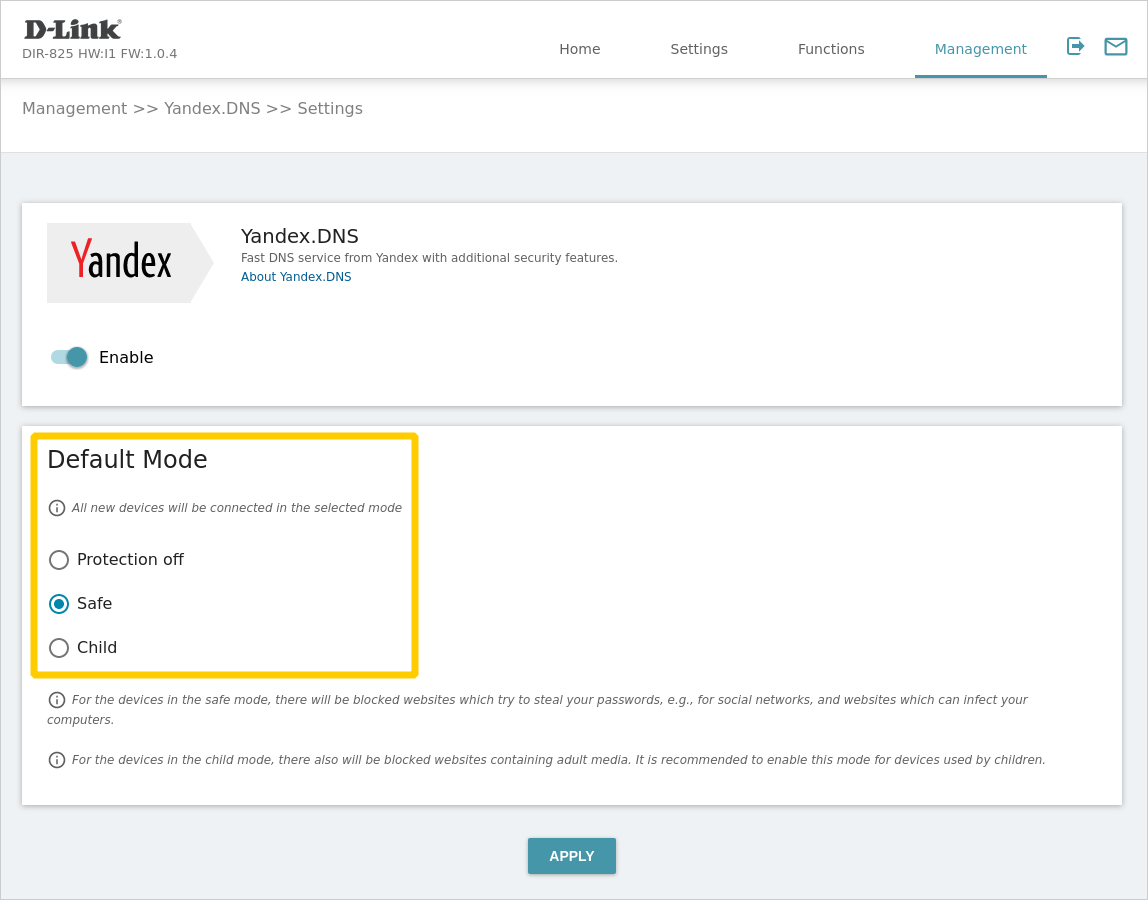Choose the 'Child' mode radio button
Viewport: 1148px width, 900px height.
[x=59, y=648]
